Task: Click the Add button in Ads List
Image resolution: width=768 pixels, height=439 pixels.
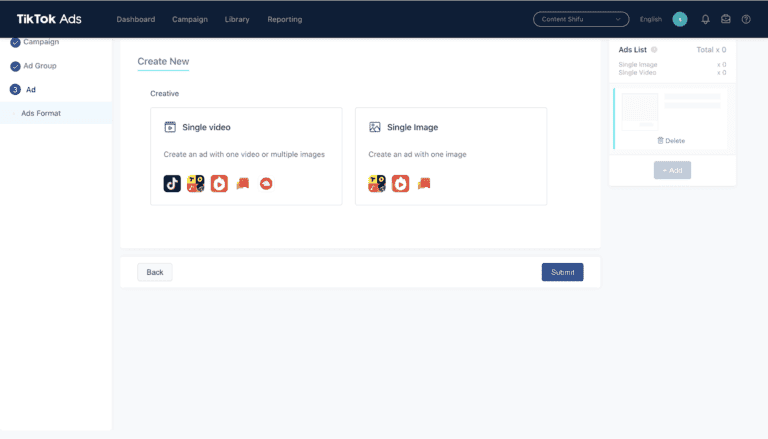Action: click(672, 170)
